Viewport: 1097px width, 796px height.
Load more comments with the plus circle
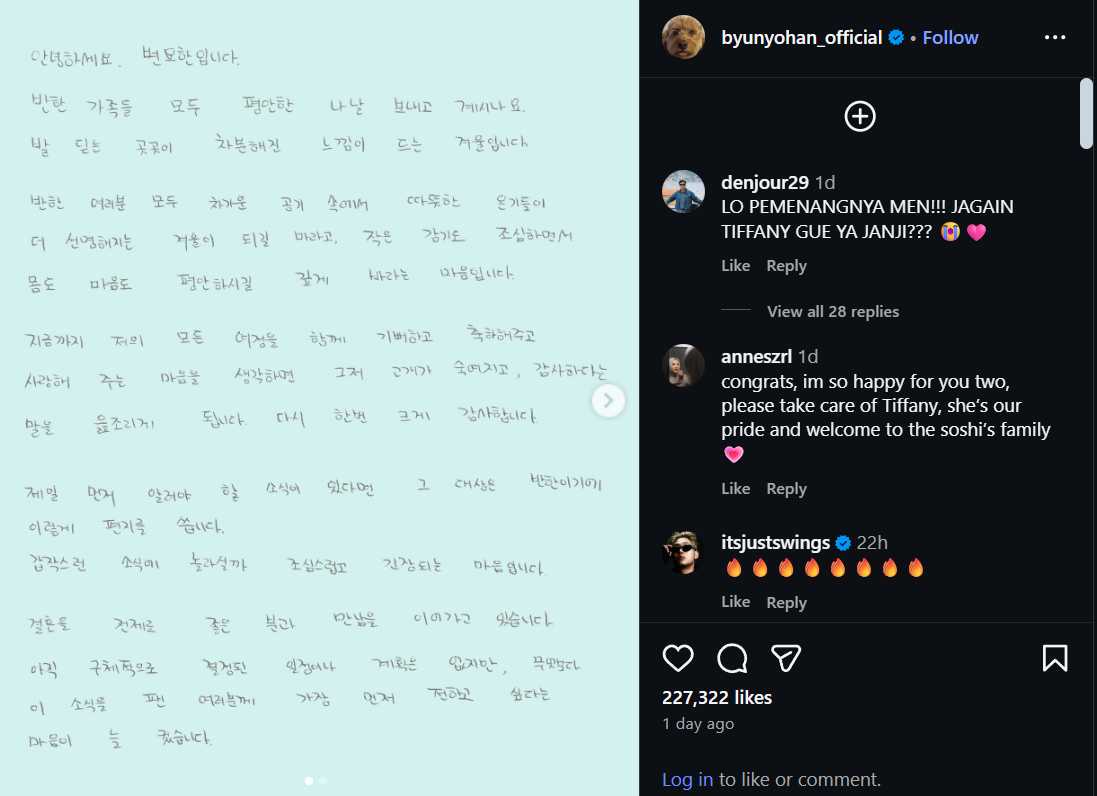860,116
